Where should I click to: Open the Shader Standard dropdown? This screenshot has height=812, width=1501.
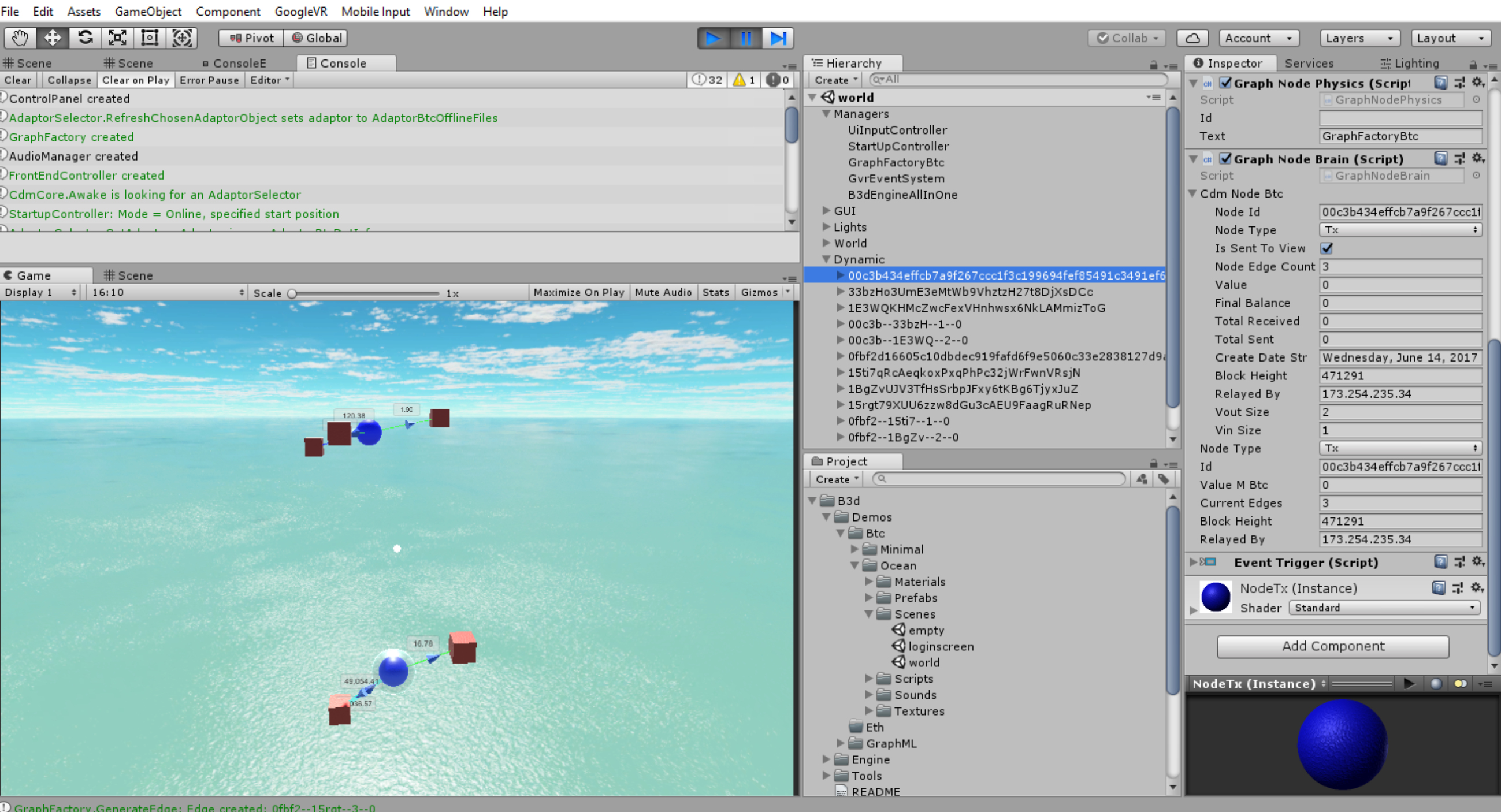[1384, 608]
